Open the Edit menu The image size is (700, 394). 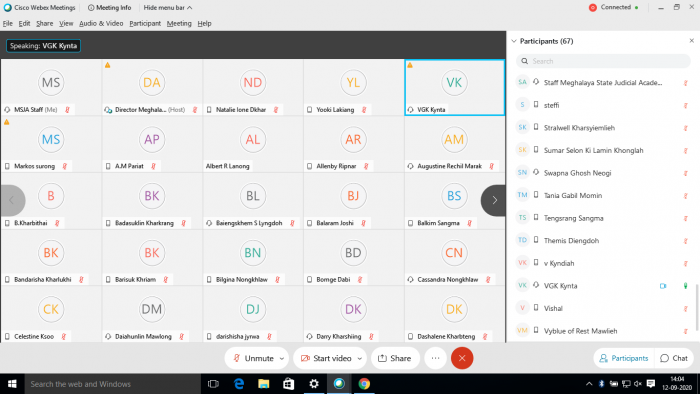pos(24,24)
